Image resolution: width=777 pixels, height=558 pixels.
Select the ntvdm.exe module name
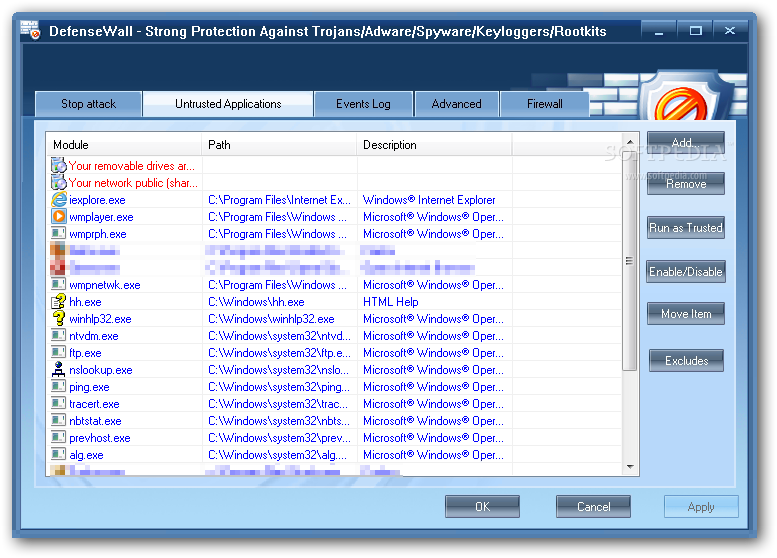click(94, 336)
